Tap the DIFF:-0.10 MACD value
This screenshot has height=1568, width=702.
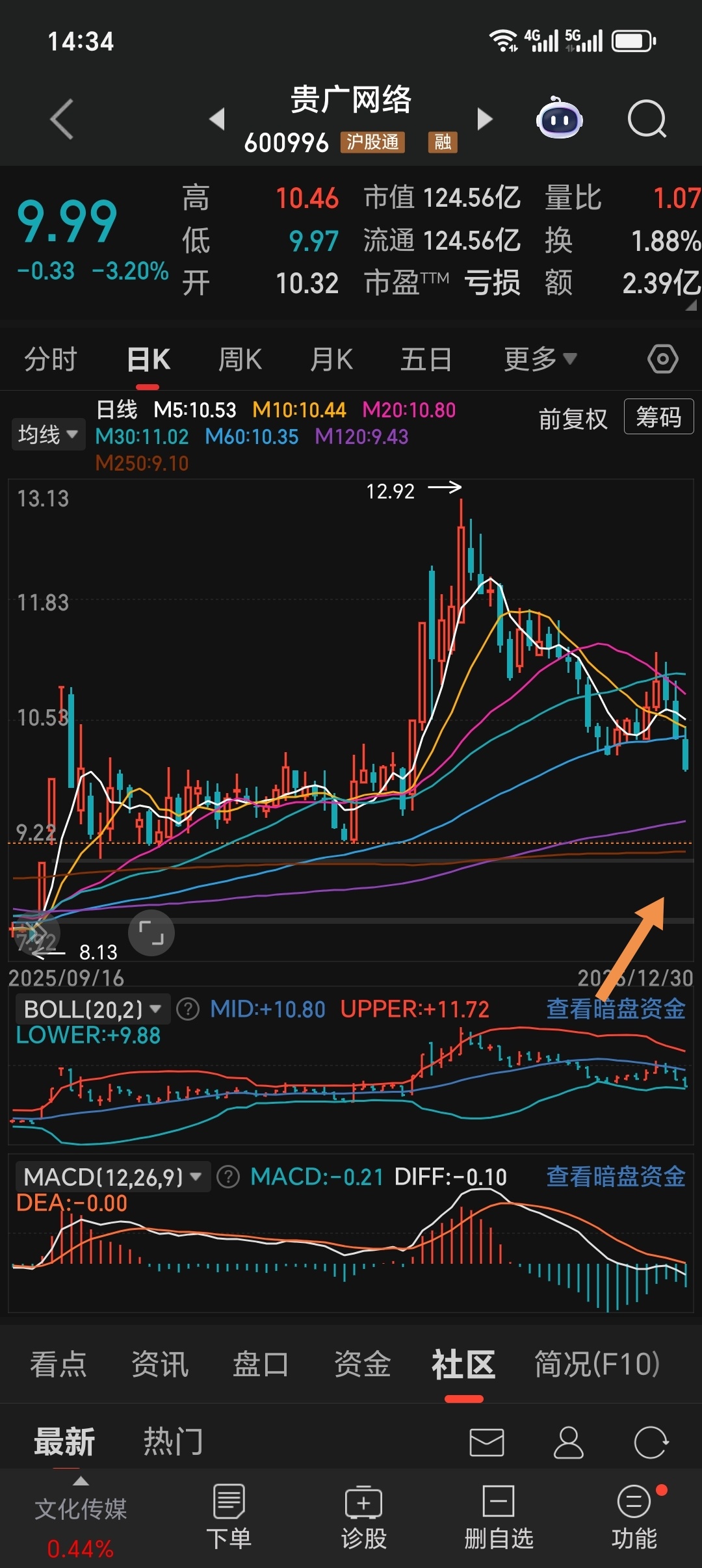pyautogui.click(x=450, y=1177)
